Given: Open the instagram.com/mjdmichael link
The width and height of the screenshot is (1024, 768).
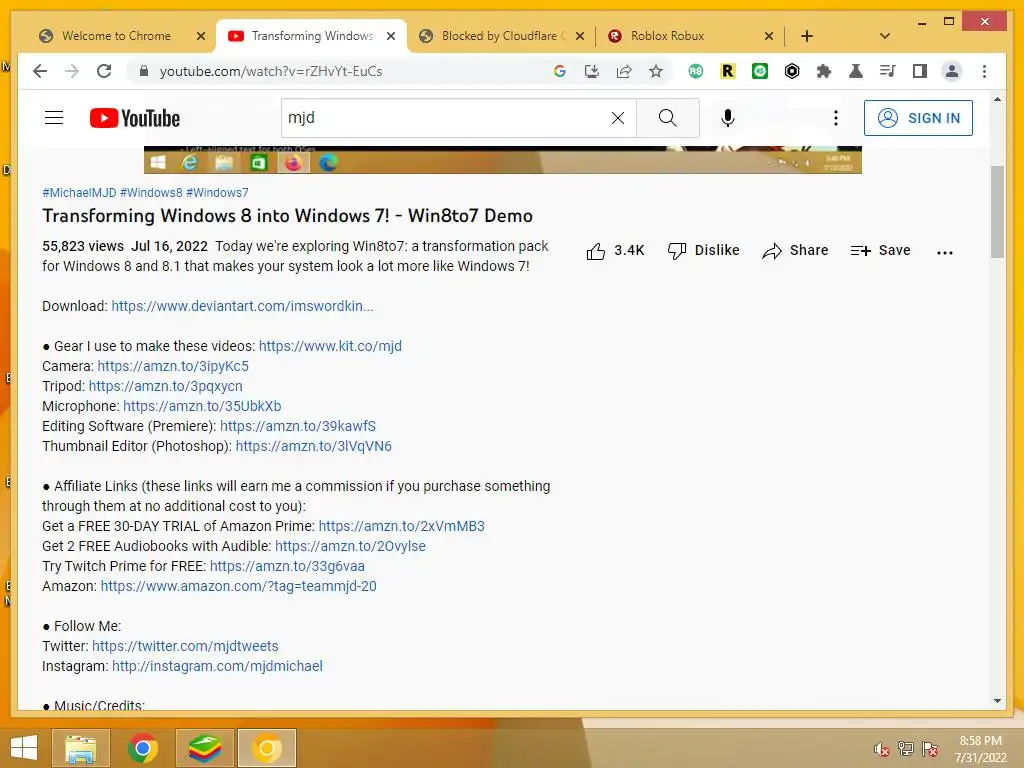Looking at the screenshot, I should click(217, 666).
